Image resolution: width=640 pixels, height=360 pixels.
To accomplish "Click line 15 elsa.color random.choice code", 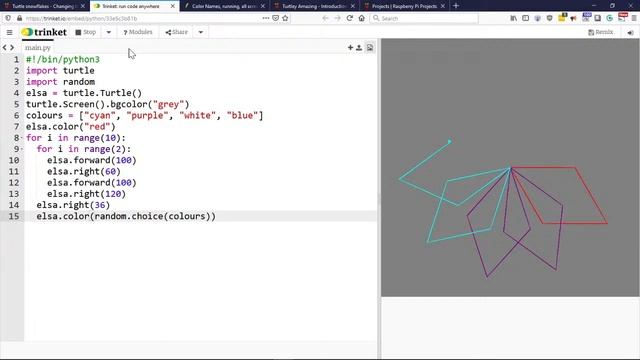I will click(126, 216).
